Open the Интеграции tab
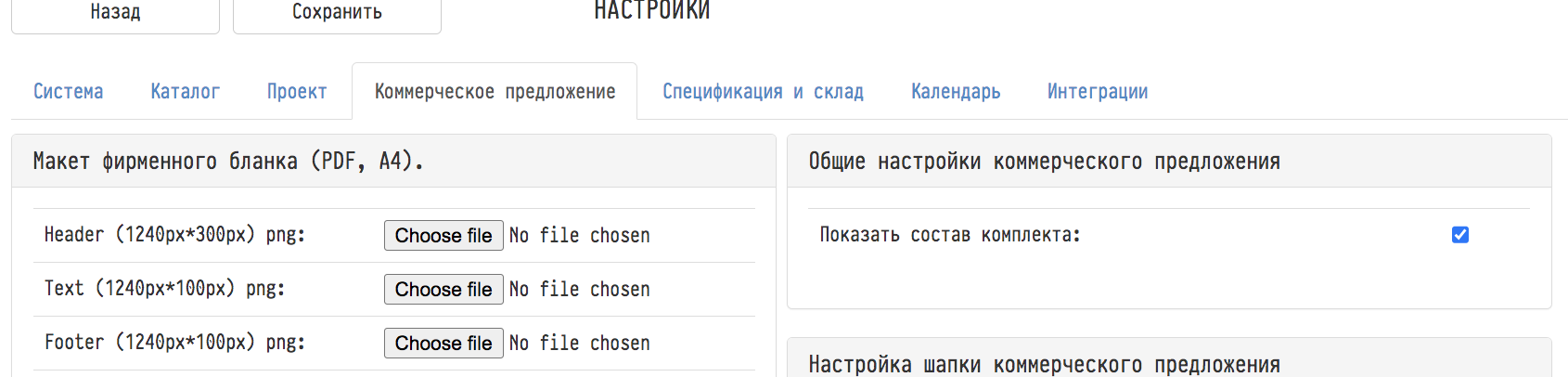 click(x=1098, y=92)
